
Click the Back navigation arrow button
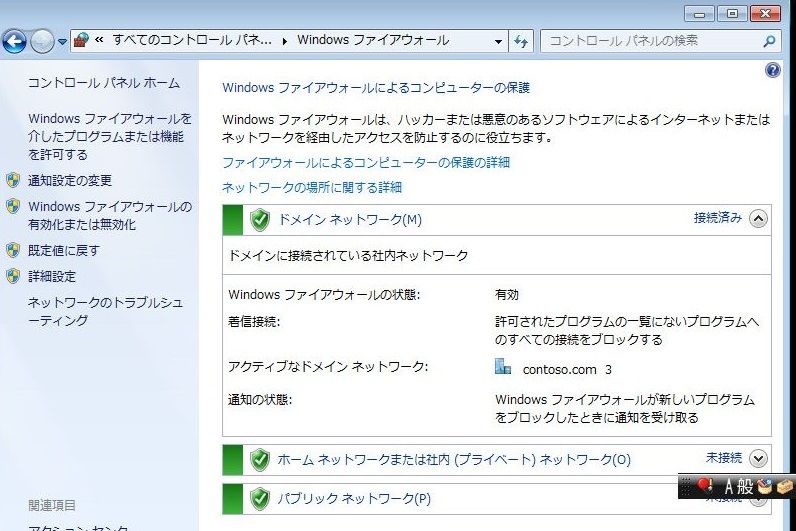pyautogui.click(x=14, y=42)
